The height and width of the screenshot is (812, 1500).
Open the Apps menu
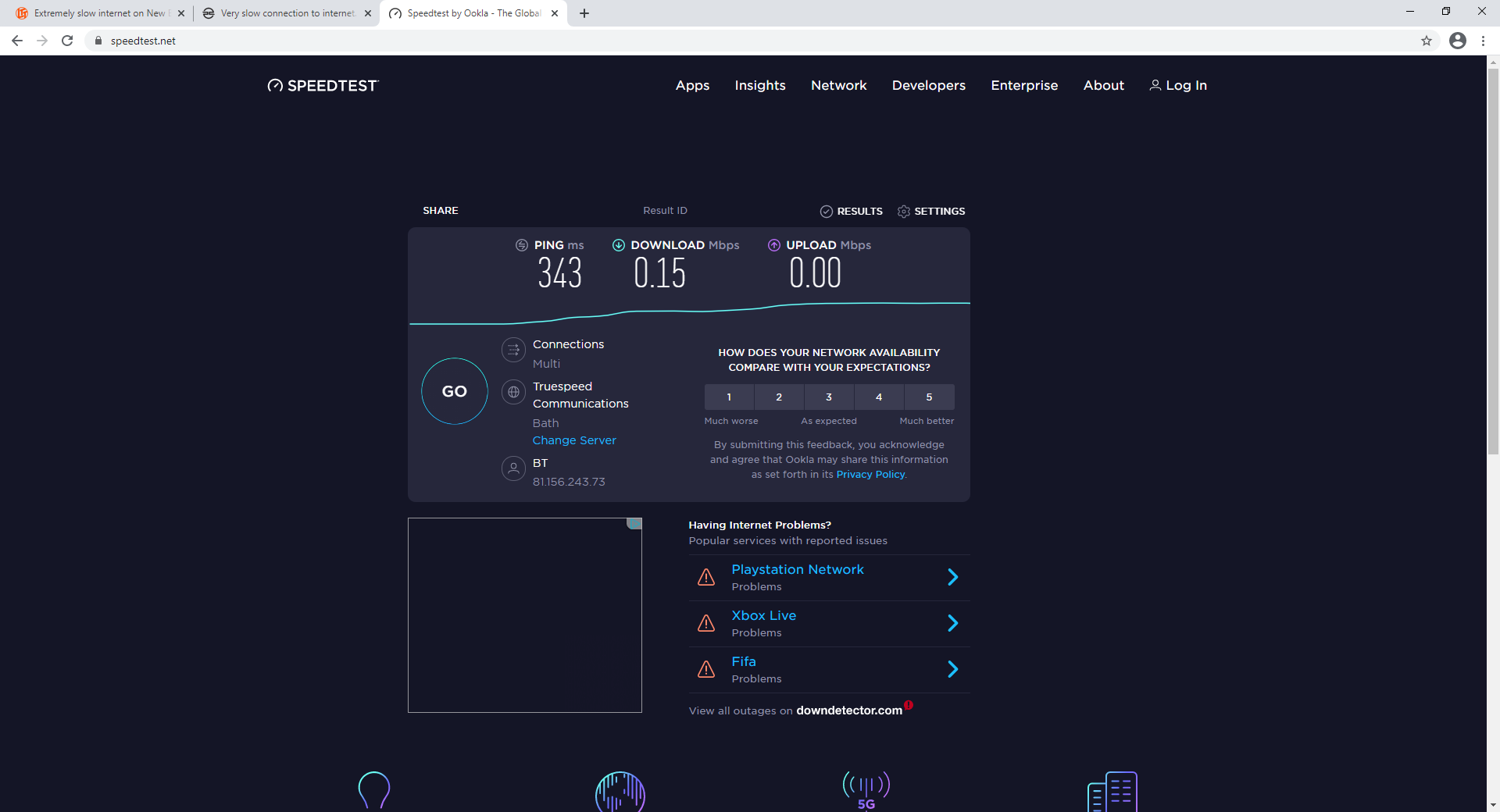[692, 85]
